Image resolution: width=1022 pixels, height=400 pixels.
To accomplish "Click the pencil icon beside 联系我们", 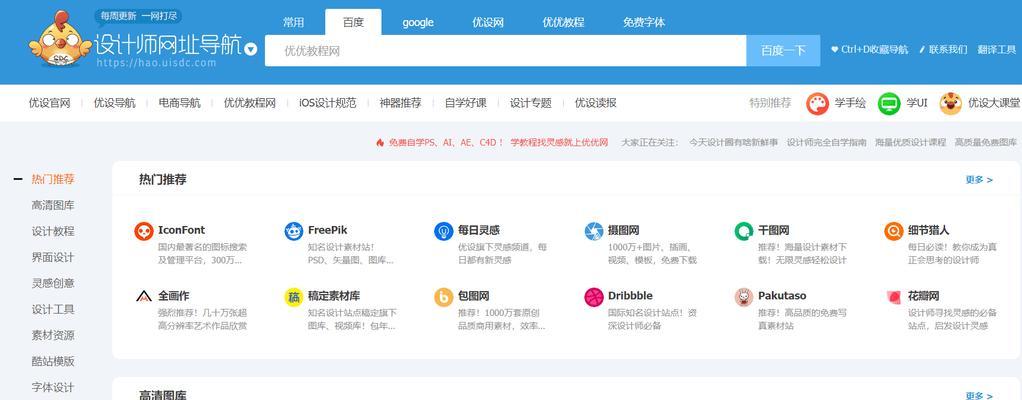I will (922, 50).
